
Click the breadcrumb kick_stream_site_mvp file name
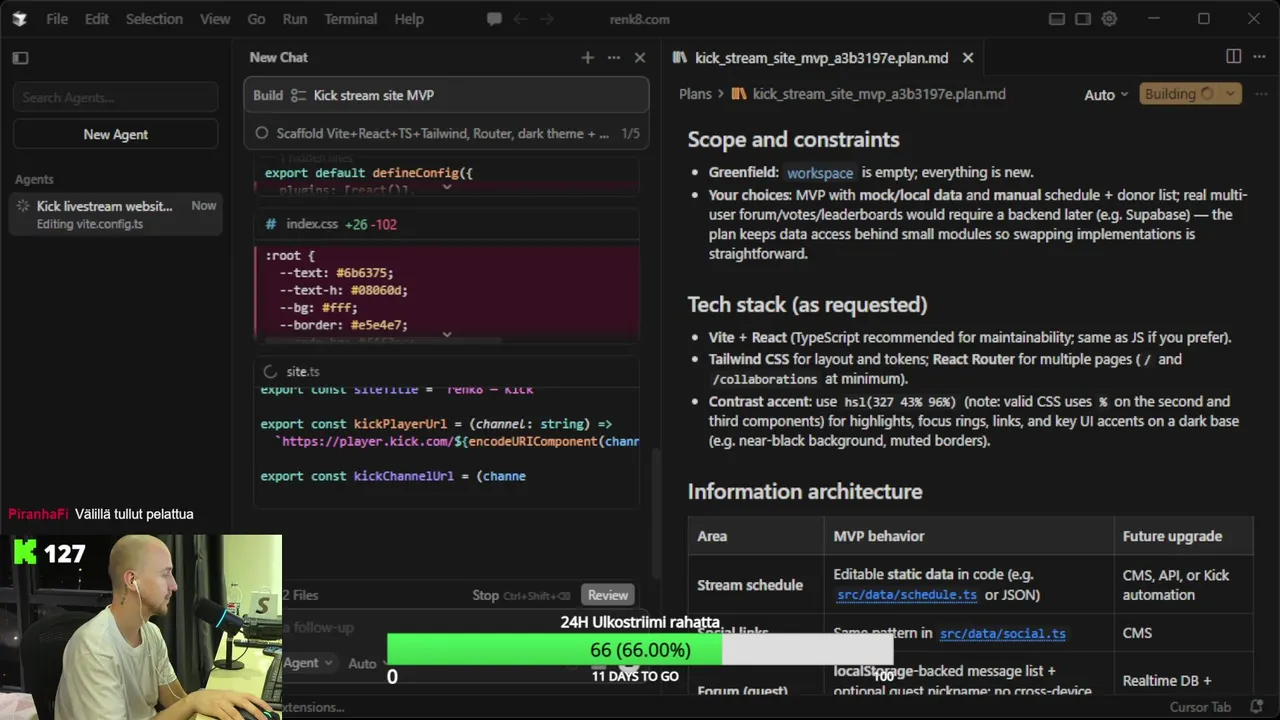click(x=879, y=94)
